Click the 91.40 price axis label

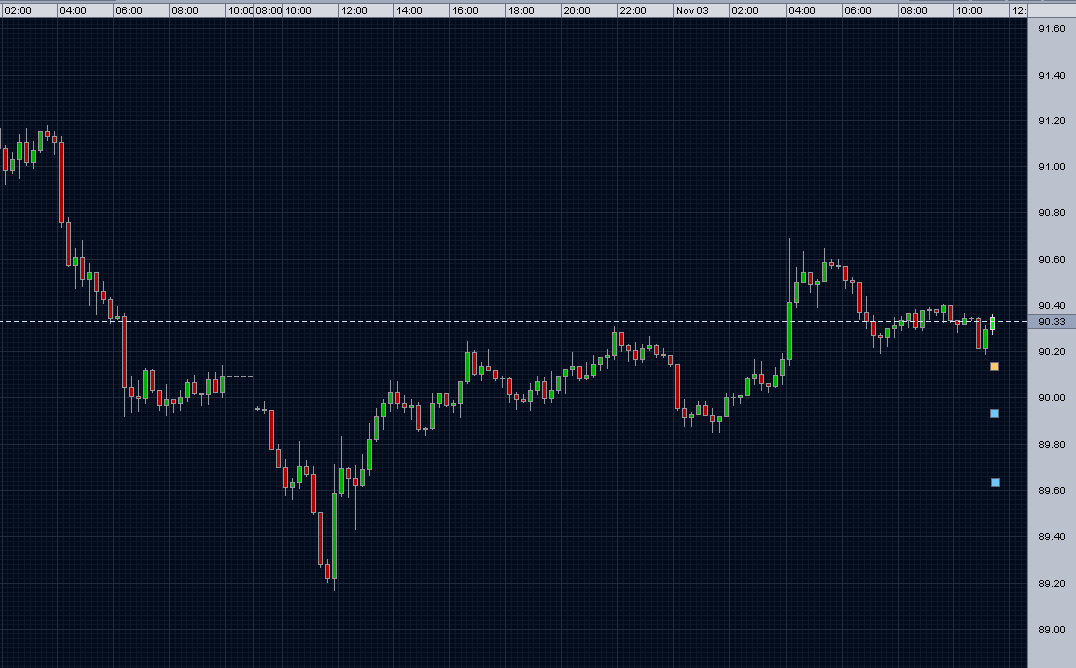1051,76
